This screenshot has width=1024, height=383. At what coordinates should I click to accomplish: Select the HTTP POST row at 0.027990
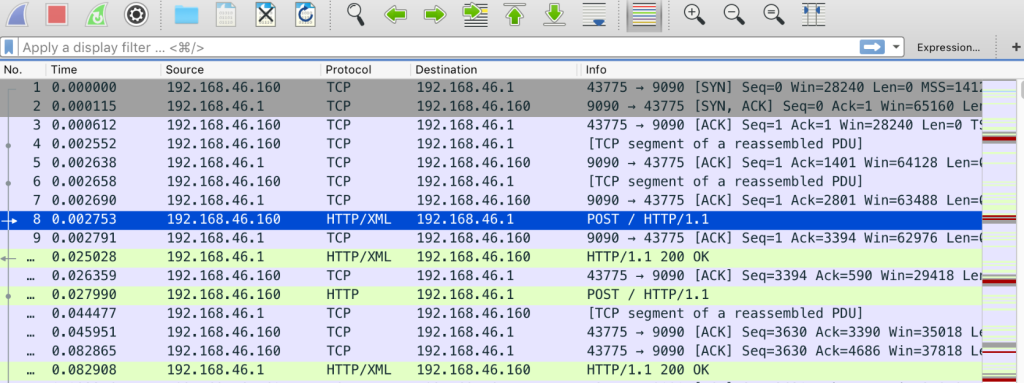pyautogui.click(x=490, y=295)
